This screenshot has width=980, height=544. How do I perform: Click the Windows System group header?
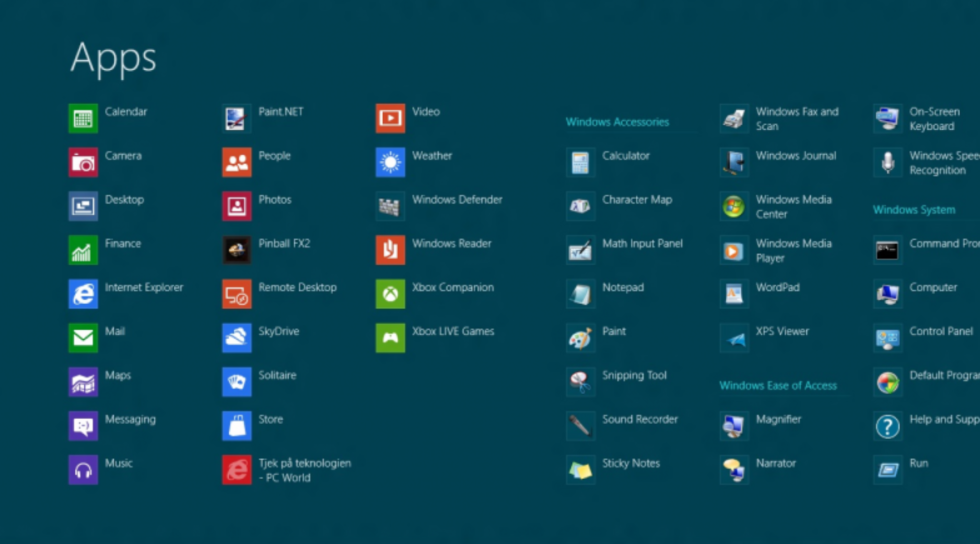[914, 209]
